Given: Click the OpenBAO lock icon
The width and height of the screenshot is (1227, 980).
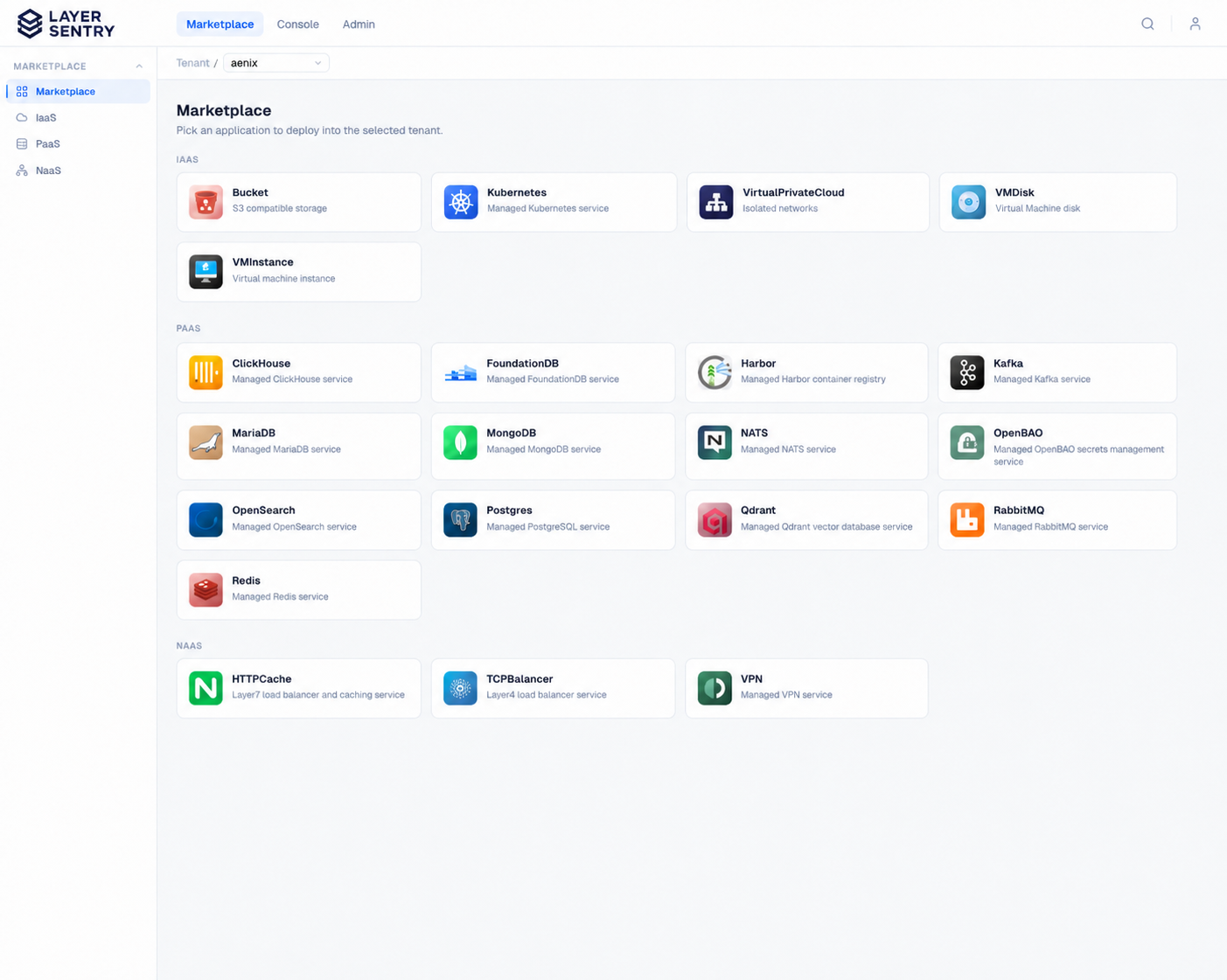Looking at the screenshot, I should (967, 442).
